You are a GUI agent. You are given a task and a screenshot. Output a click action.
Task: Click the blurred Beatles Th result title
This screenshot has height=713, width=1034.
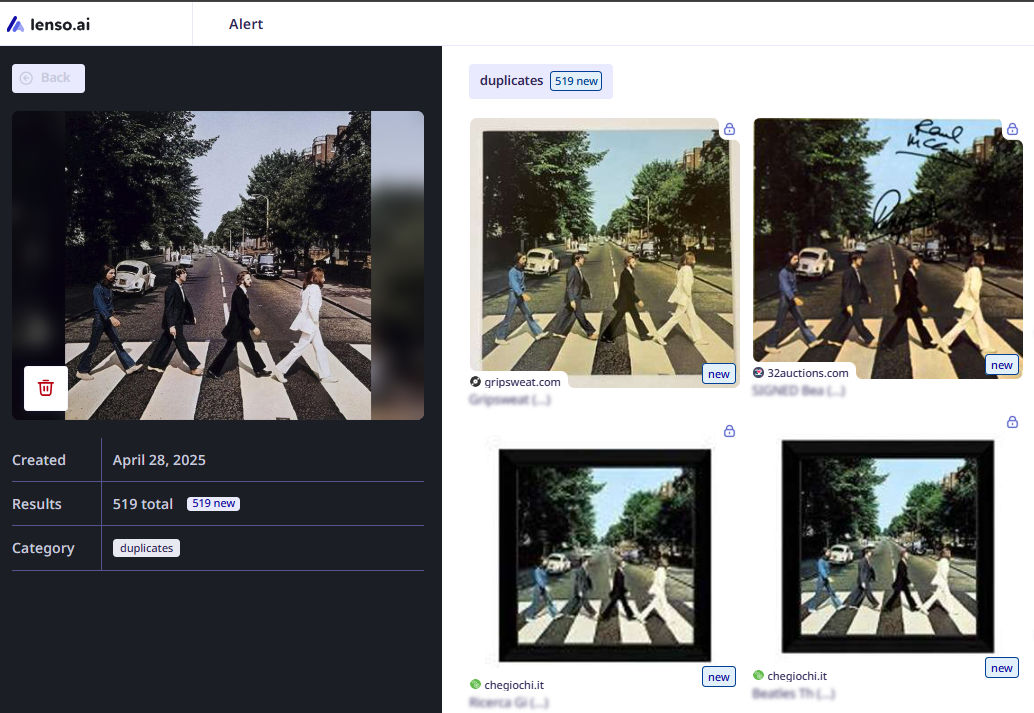[794, 693]
